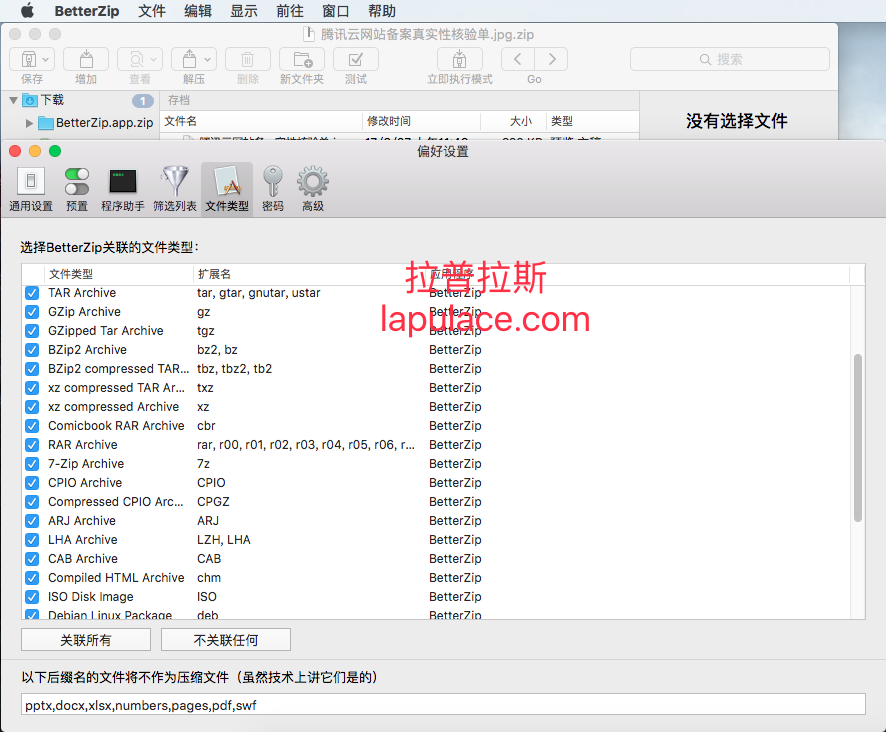Open the 筛选列表 funnel icon pane
Viewport: 886px width, 732px height.
(x=175, y=189)
